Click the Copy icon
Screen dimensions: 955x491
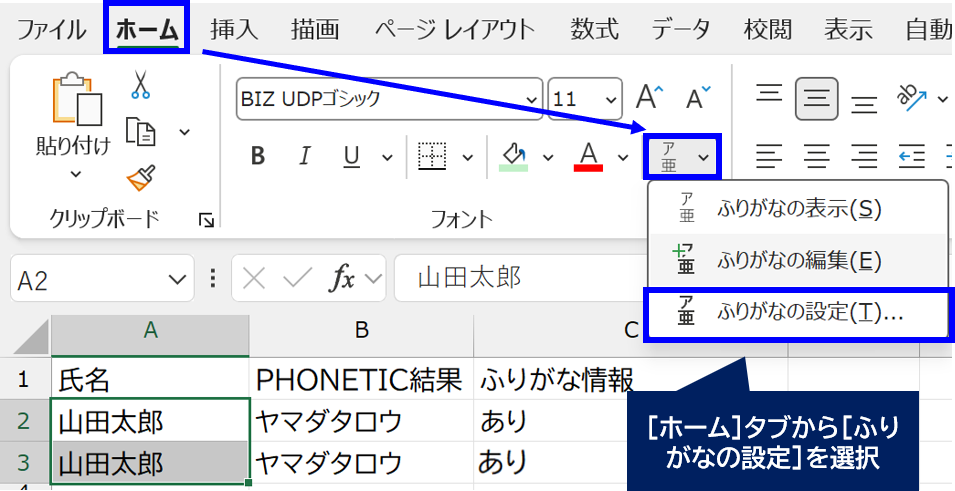click(140, 132)
